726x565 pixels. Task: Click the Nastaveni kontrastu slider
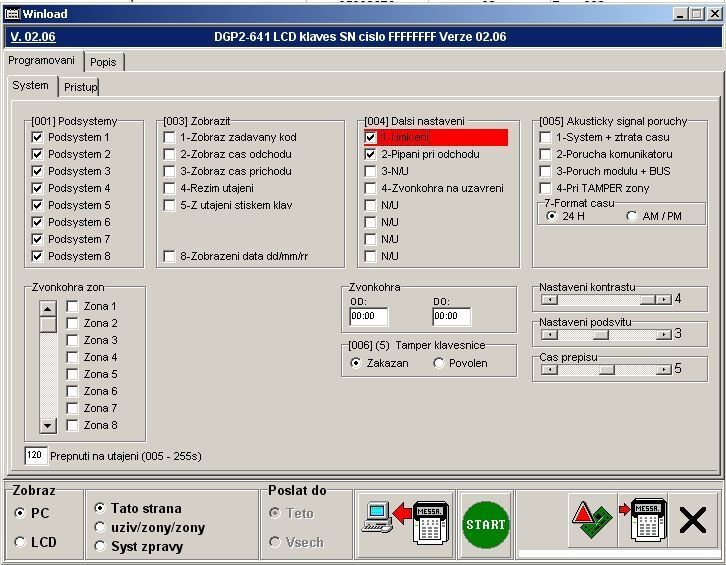(x=605, y=299)
